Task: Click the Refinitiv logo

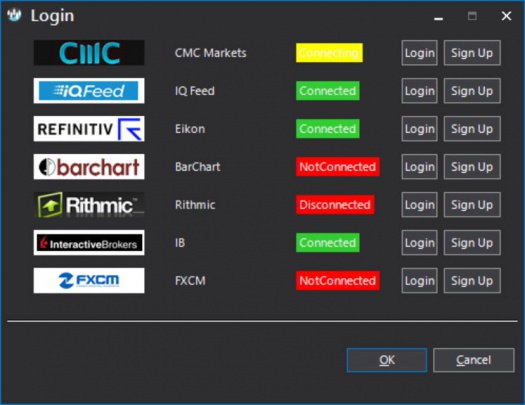Action: tap(89, 129)
